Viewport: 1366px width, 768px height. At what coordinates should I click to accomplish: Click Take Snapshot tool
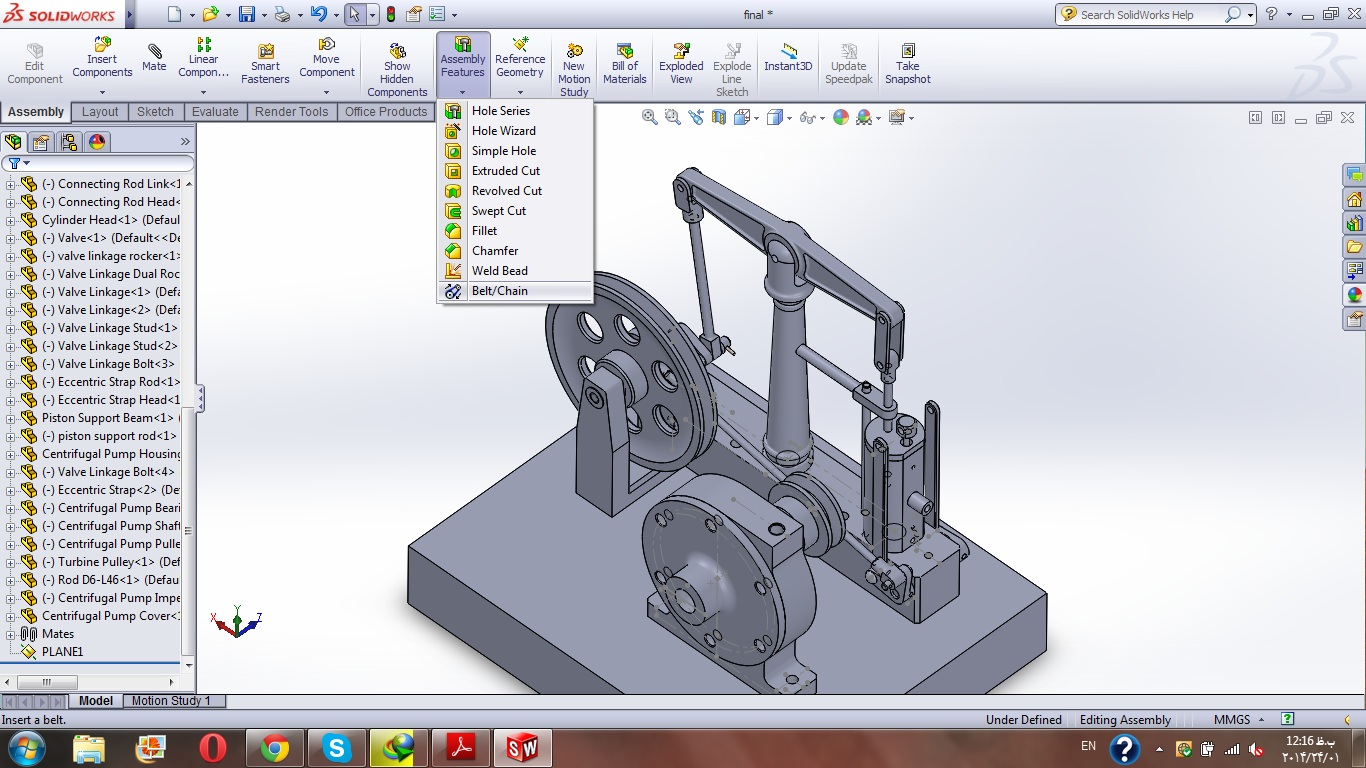(x=907, y=64)
